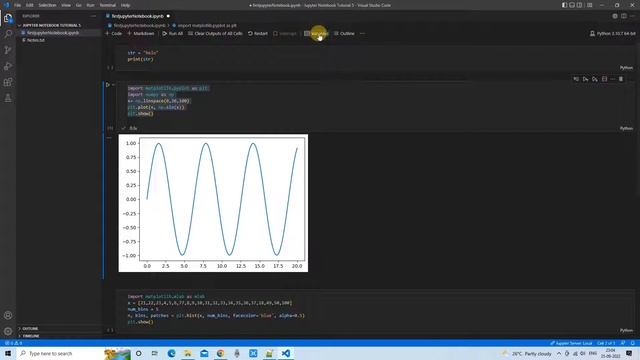Viewport: 640px width, 360px height.
Task: Open the Edit menu
Action: tap(30, 5)
